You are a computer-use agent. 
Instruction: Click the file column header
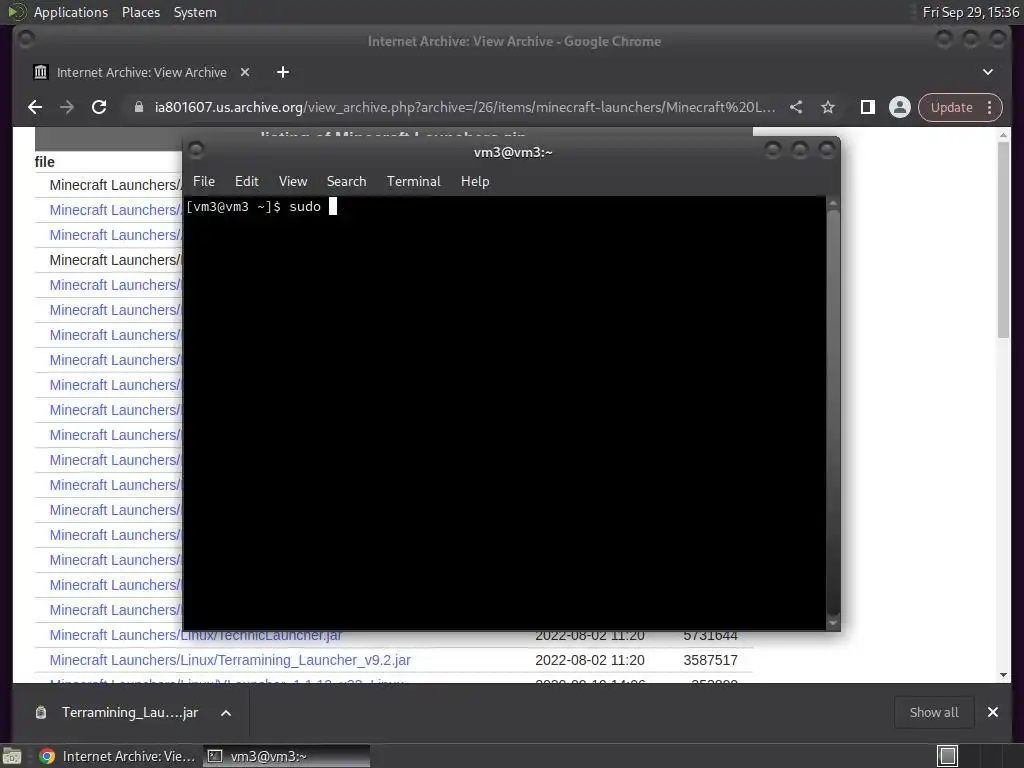44,162
